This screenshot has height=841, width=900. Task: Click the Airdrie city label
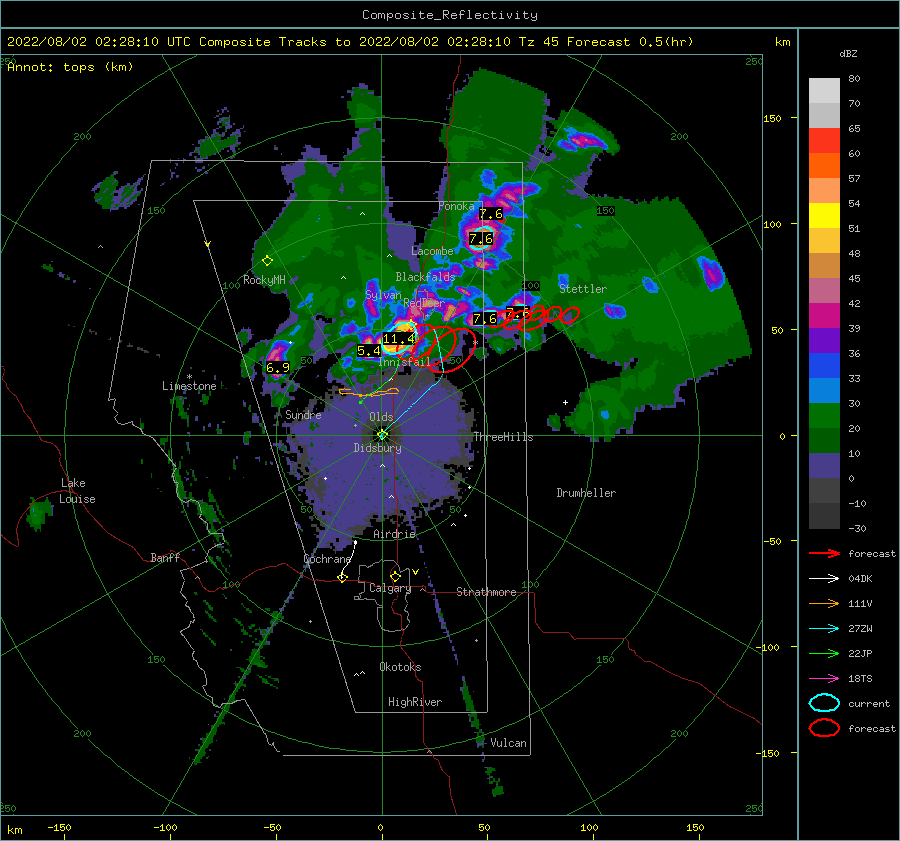click(394, 534)
